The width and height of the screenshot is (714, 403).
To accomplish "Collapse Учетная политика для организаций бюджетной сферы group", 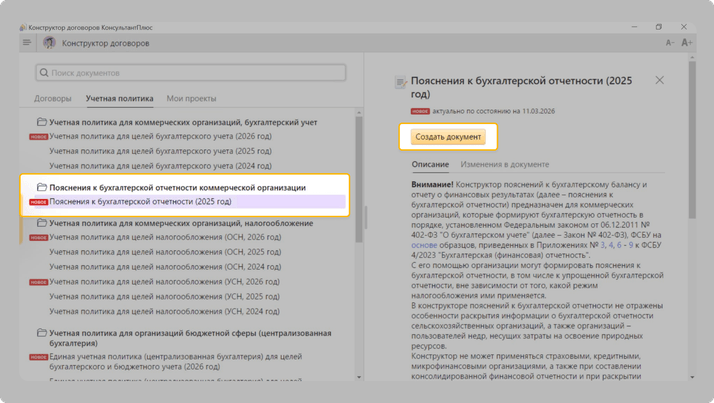I will tap(190, 338).
